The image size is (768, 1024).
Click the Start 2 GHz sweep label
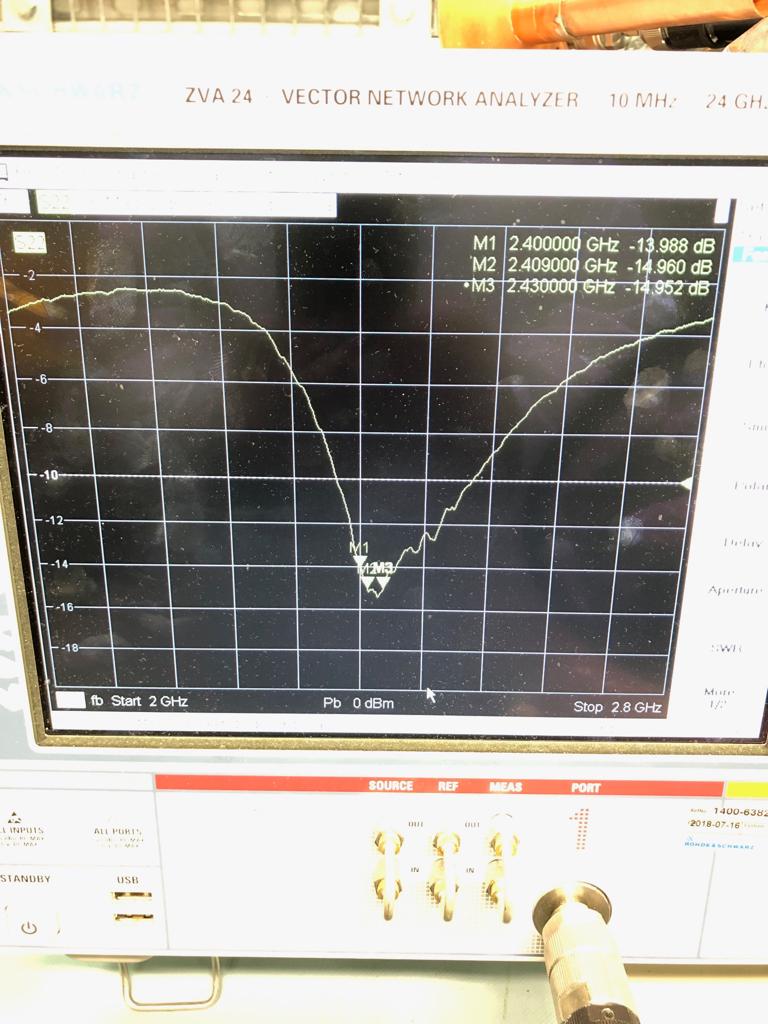click(150, 701)
